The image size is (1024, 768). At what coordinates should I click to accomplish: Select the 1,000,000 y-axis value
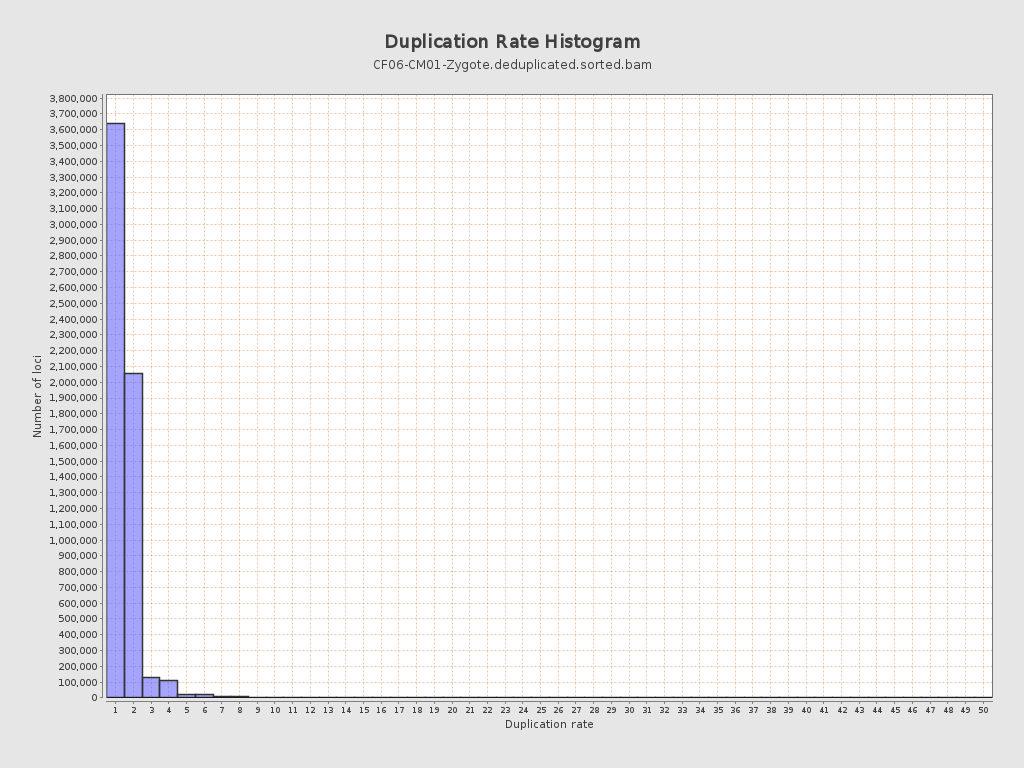tap(74, 540)
